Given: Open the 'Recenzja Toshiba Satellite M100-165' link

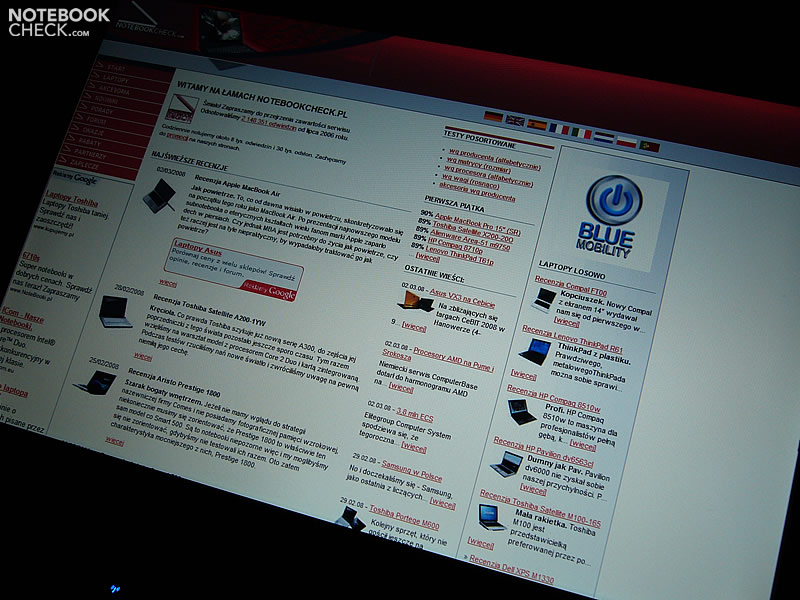Looking at the screenshot, I should 540,508.
